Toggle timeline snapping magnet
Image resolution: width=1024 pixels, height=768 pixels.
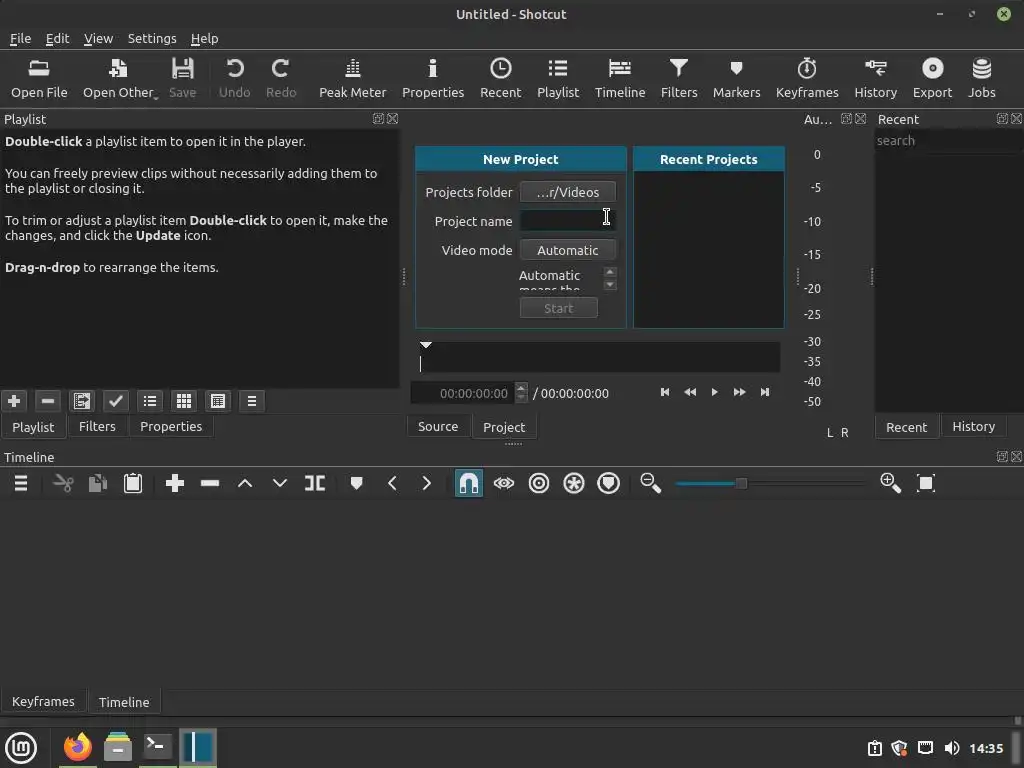(468, 483)
